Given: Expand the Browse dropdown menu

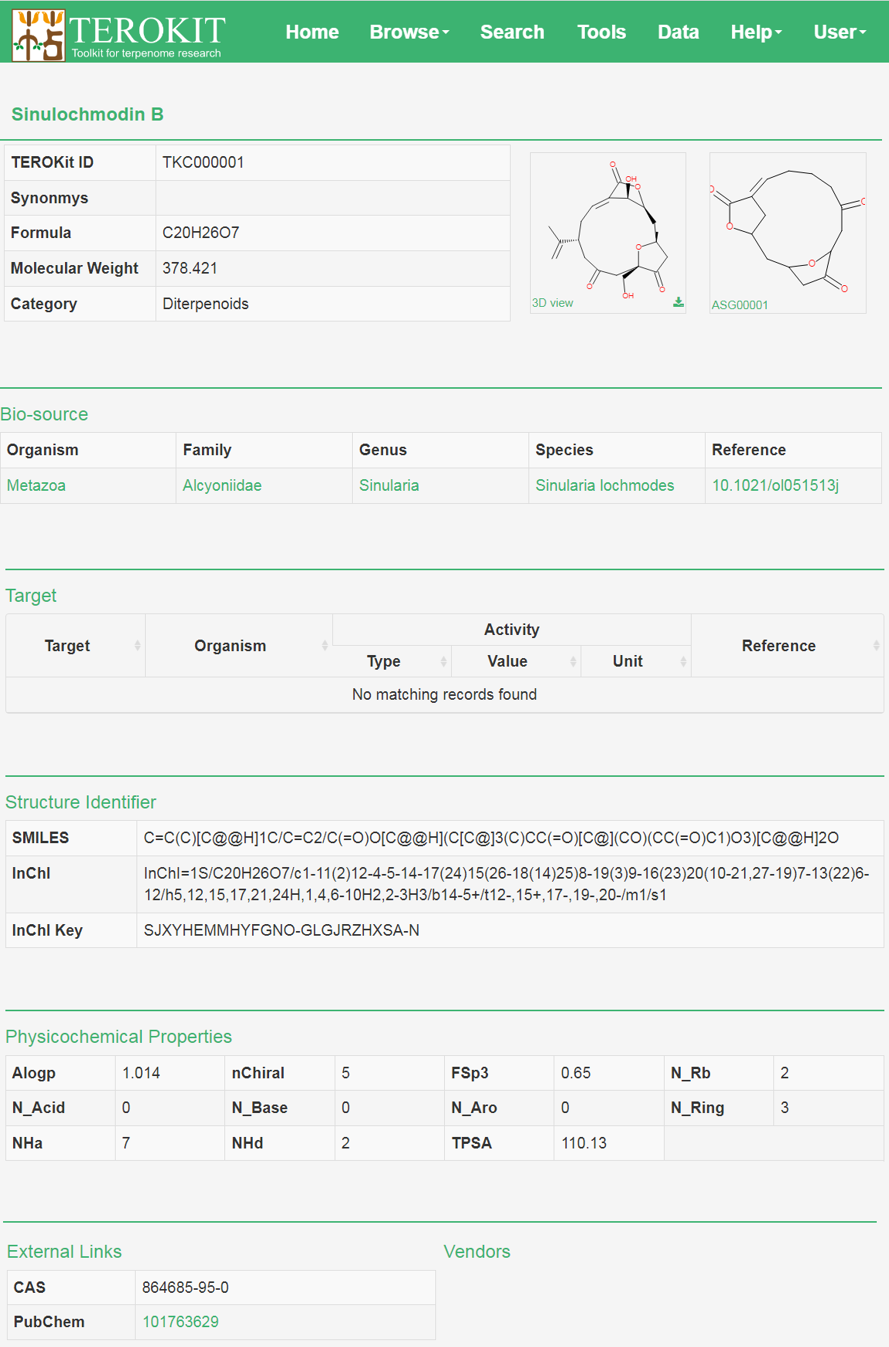Looking at the screenshot, I should point(408,32).
